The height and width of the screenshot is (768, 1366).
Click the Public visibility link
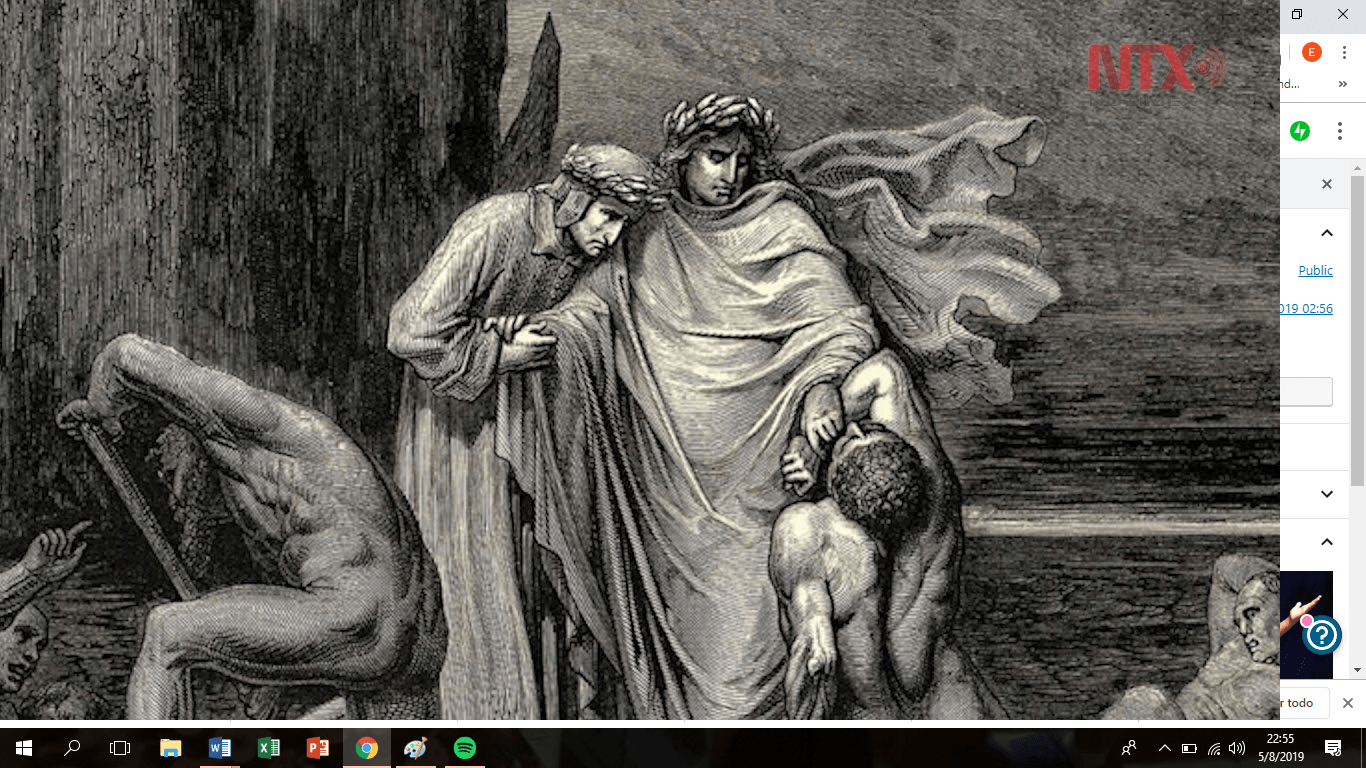[1315, 271]
